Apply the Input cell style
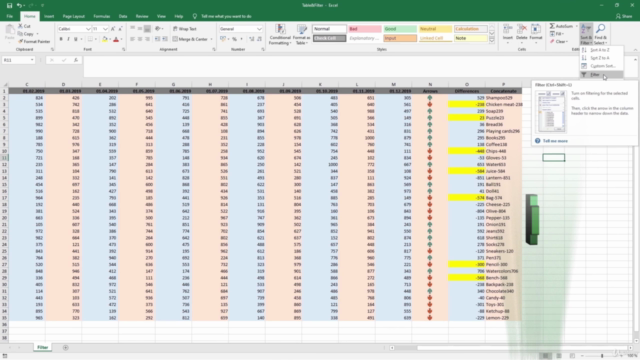This screenshot has height=360, width=640. tap(400, 38)
